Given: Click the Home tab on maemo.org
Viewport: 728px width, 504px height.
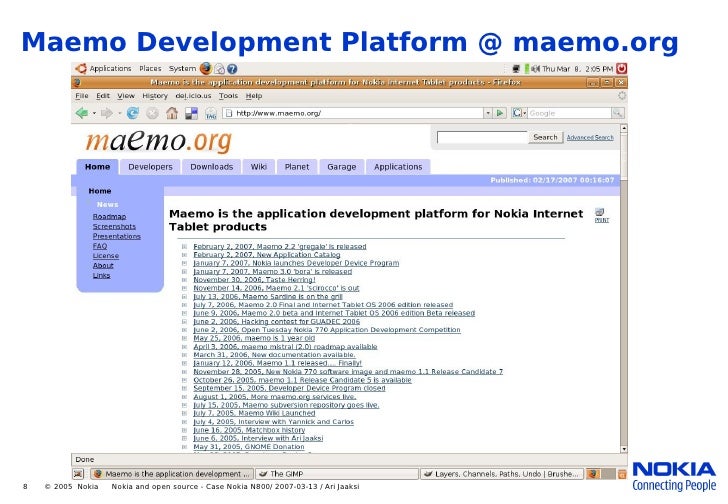Looking at the screenshot, I should [97, 167].
